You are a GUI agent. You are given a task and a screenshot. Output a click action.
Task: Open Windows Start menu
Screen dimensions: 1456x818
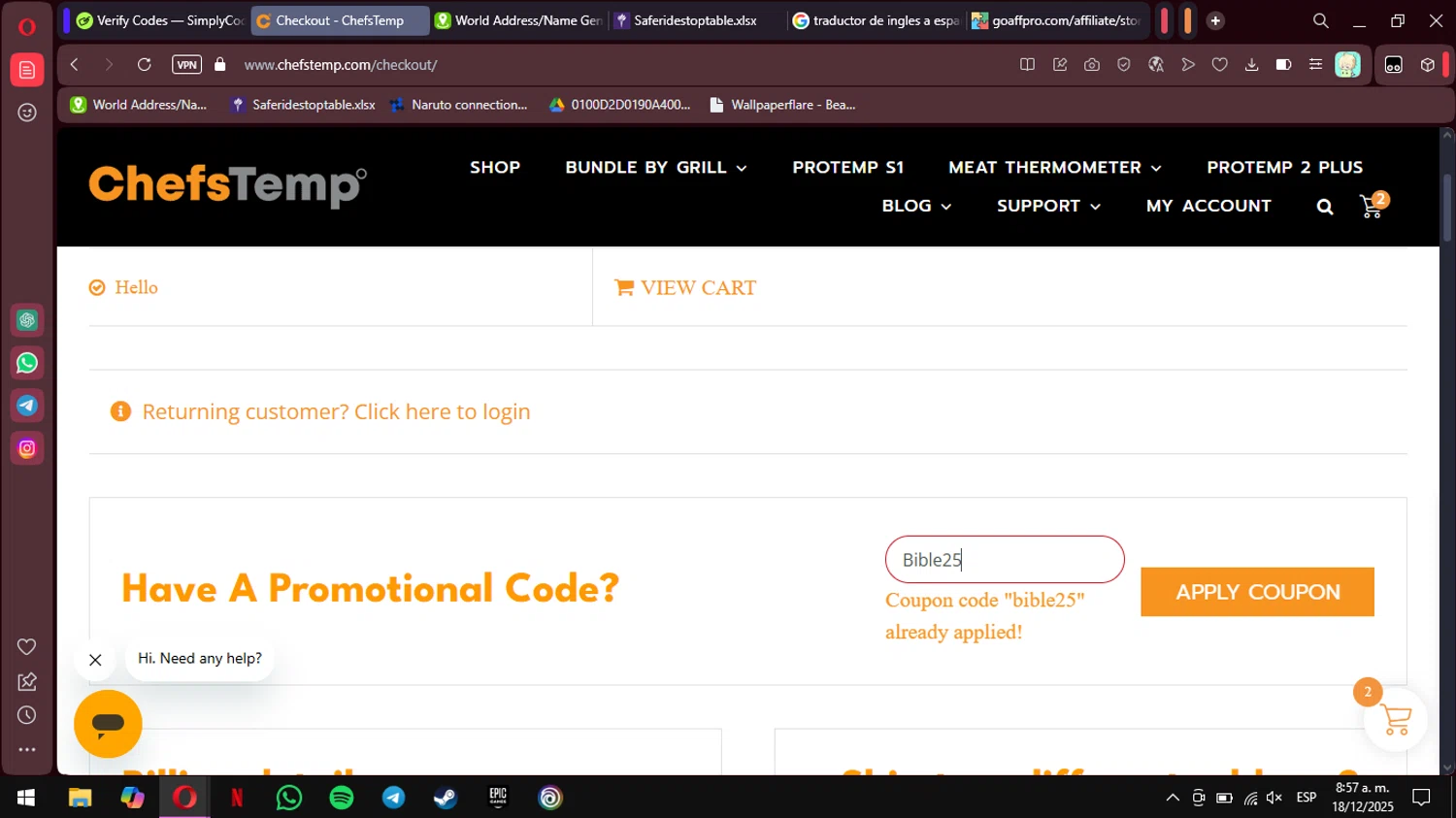(26, 798)
